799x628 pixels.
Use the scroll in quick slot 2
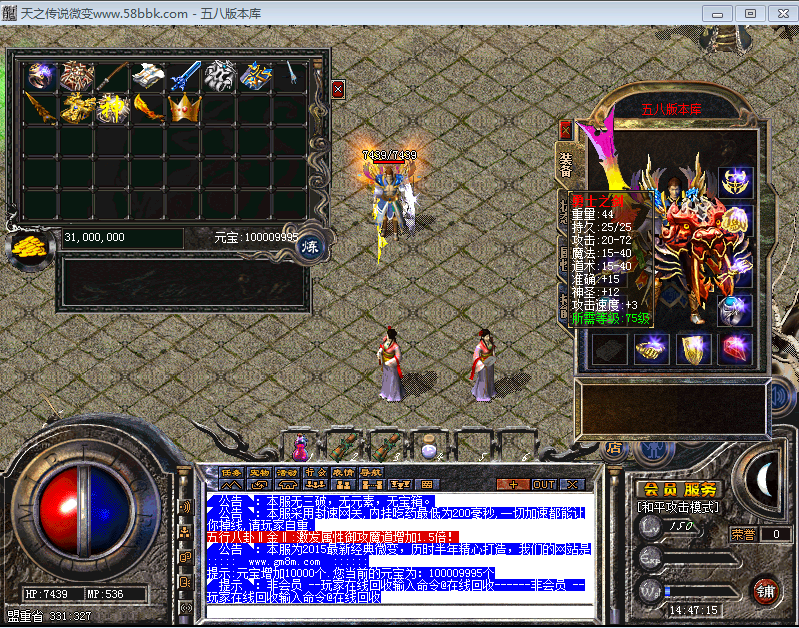tap(343, 448)
